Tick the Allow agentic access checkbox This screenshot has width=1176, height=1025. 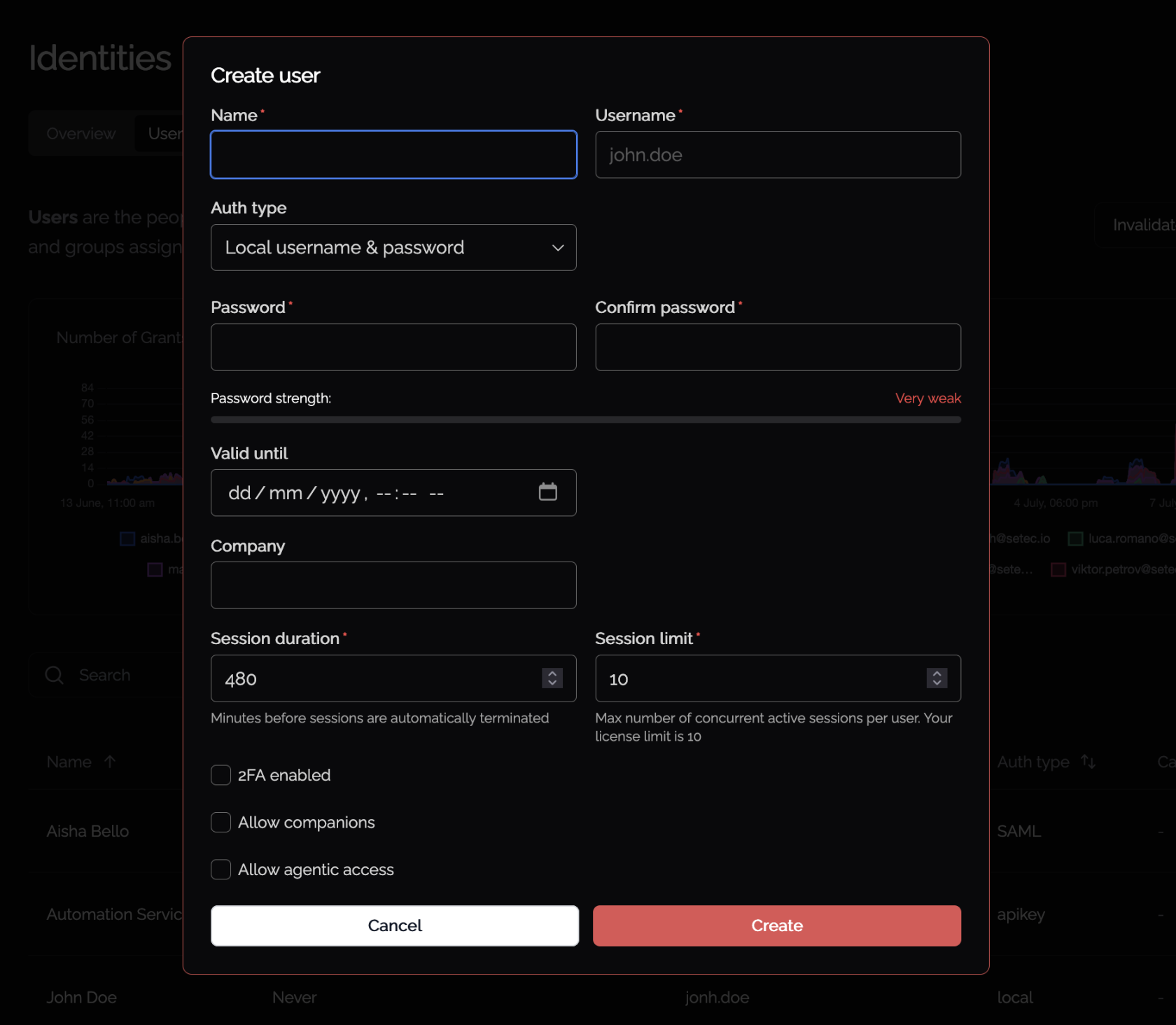coord(221,869)
